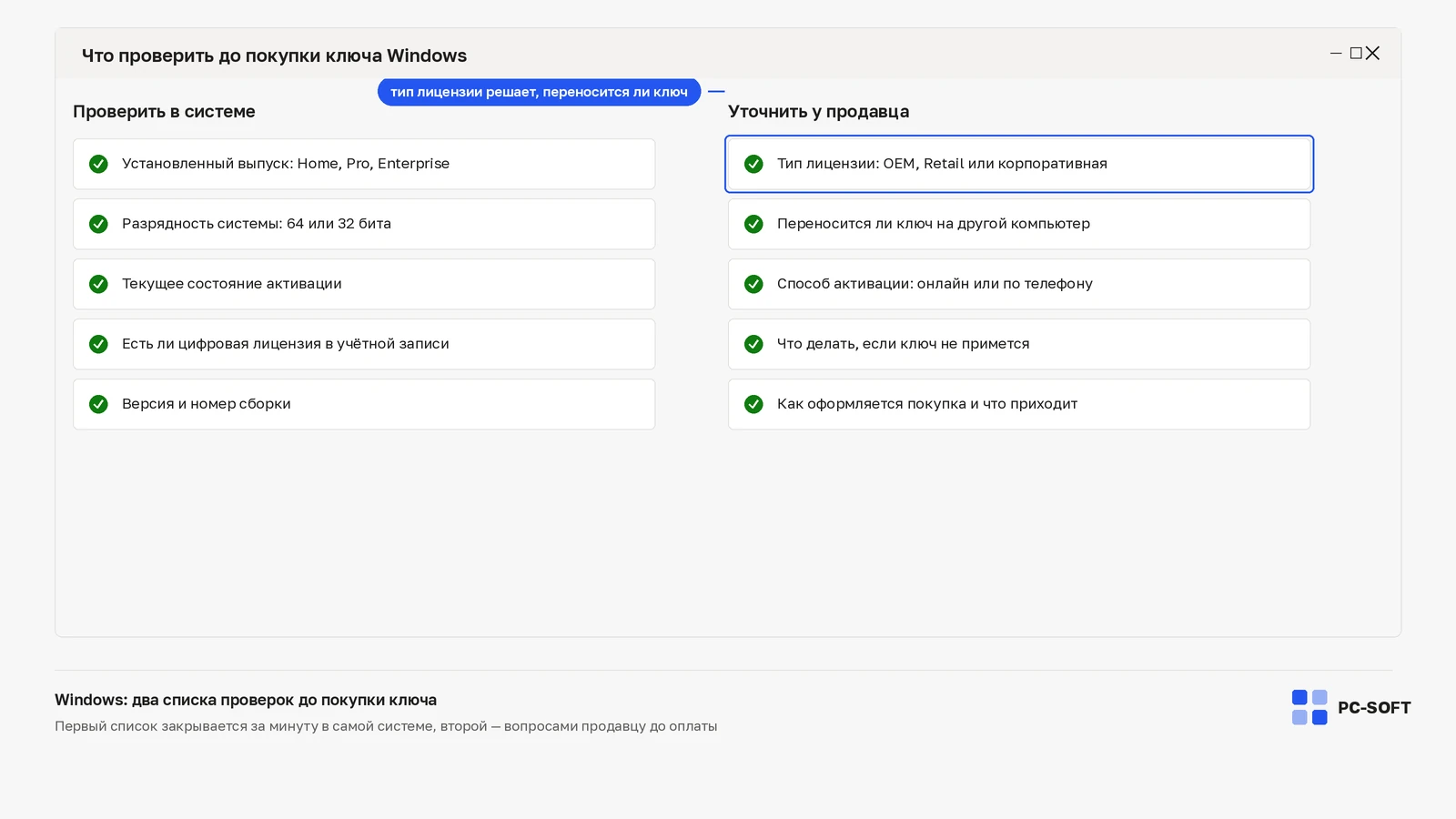Image resolution: width=1456 pixels, height=819 pixels.
Task: Click the green check icon beside Установленный выпуск
Action: pos(98,164)
